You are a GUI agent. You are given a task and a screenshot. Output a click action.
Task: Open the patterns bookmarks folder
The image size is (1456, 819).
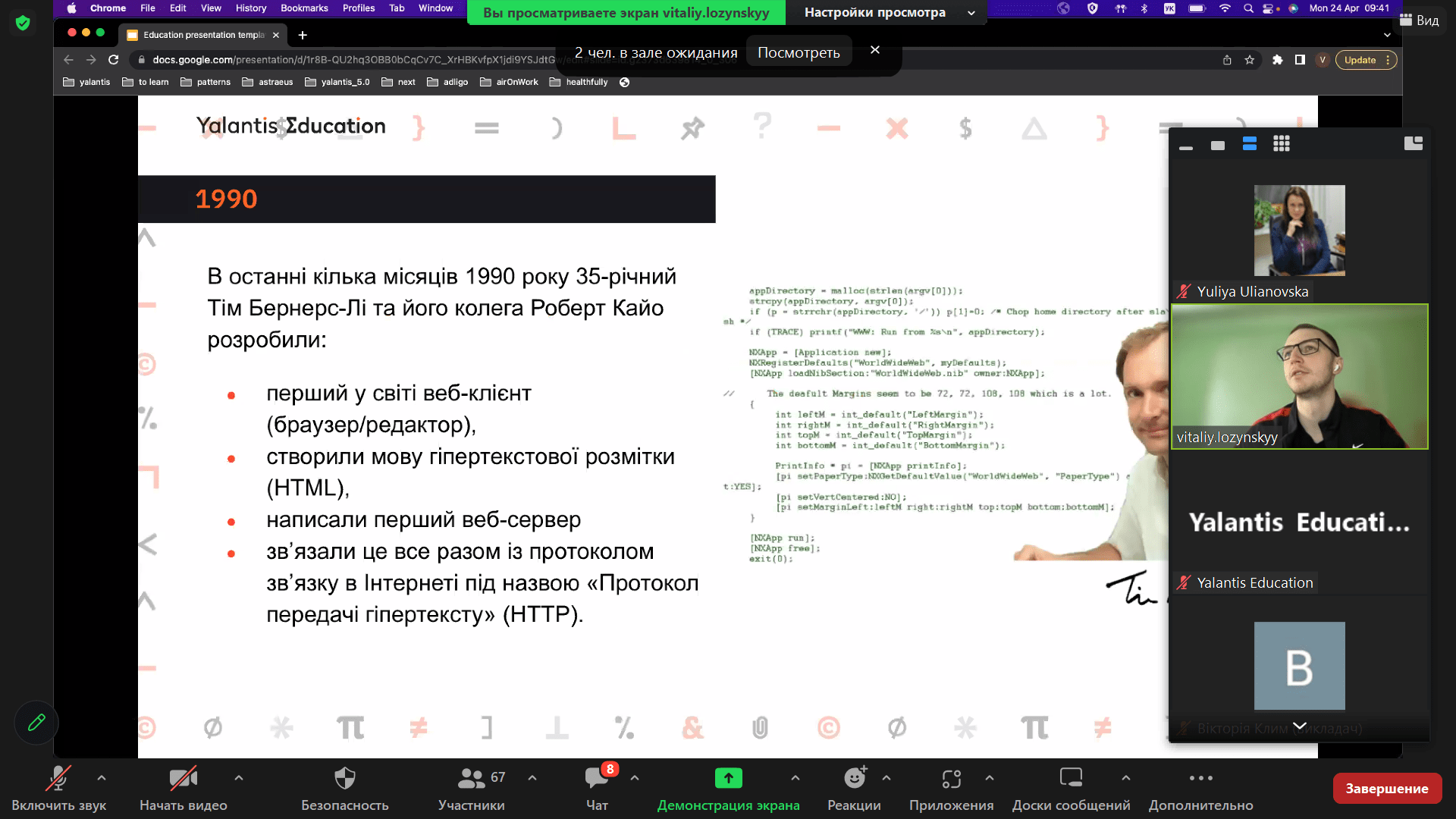click(x=206, y=82)
